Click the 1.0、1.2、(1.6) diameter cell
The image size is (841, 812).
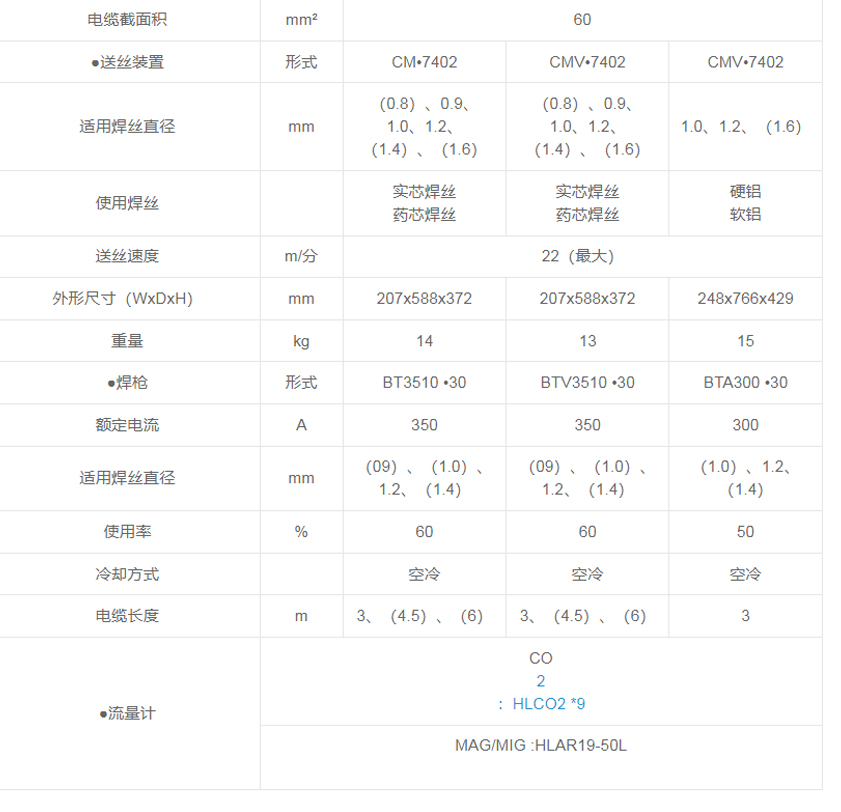pyautogui.click(x=744, y=126)
